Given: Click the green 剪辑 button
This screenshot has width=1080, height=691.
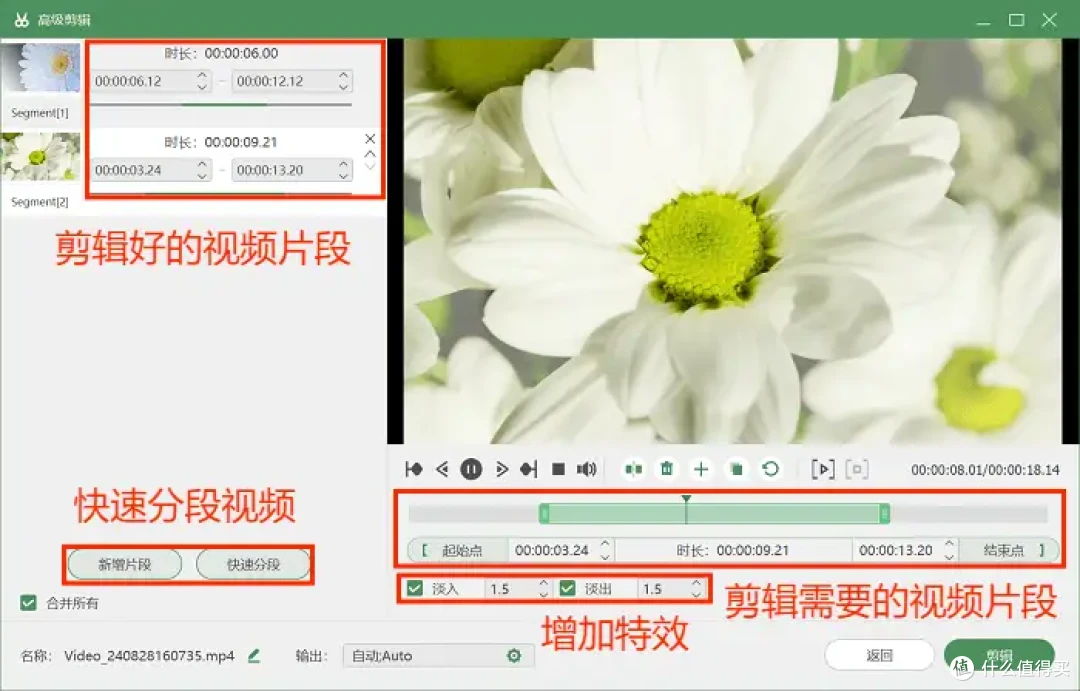Looking at the screenshot, I should 999,655.
